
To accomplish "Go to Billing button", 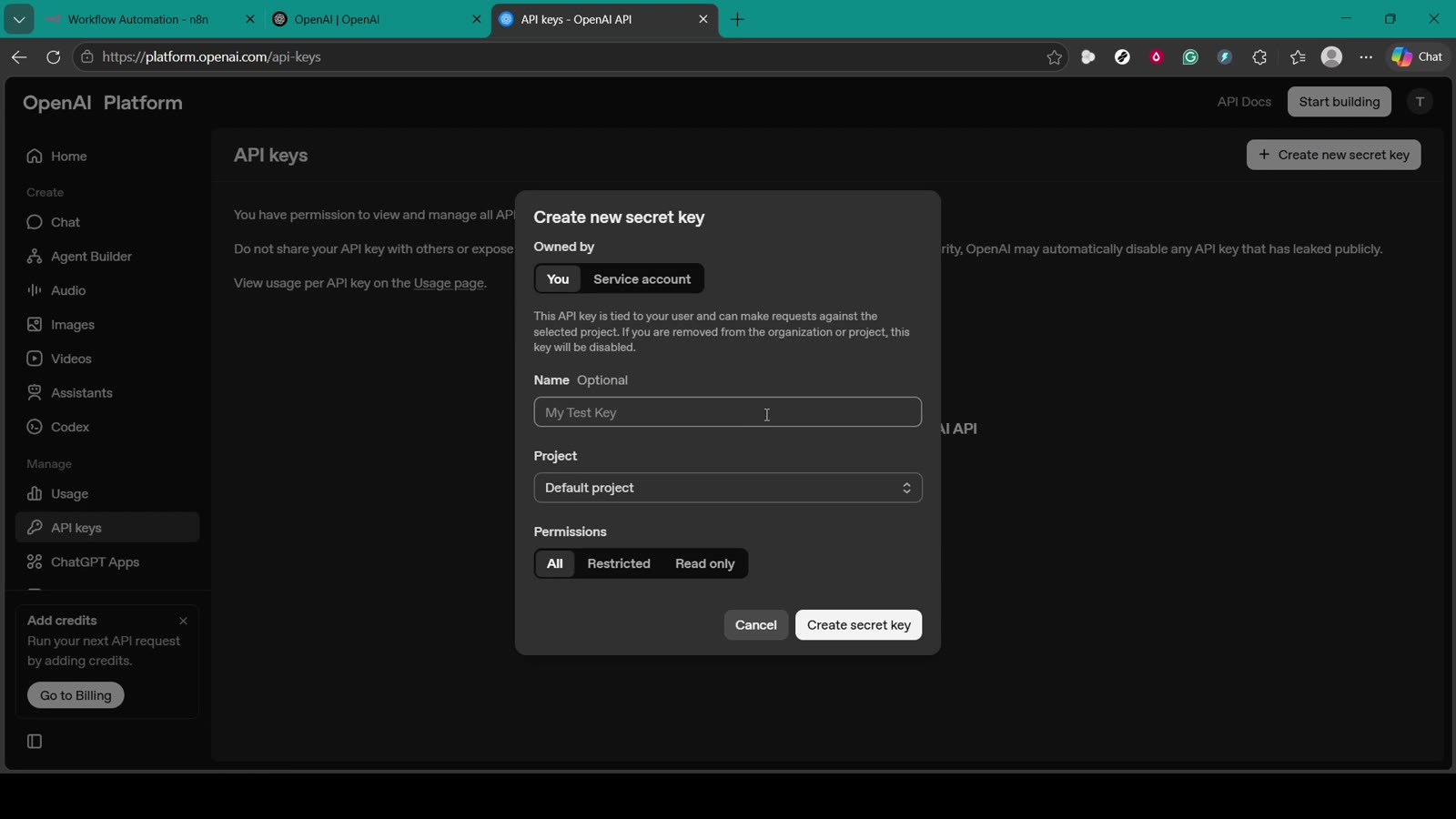I will (x=76, y=695).
